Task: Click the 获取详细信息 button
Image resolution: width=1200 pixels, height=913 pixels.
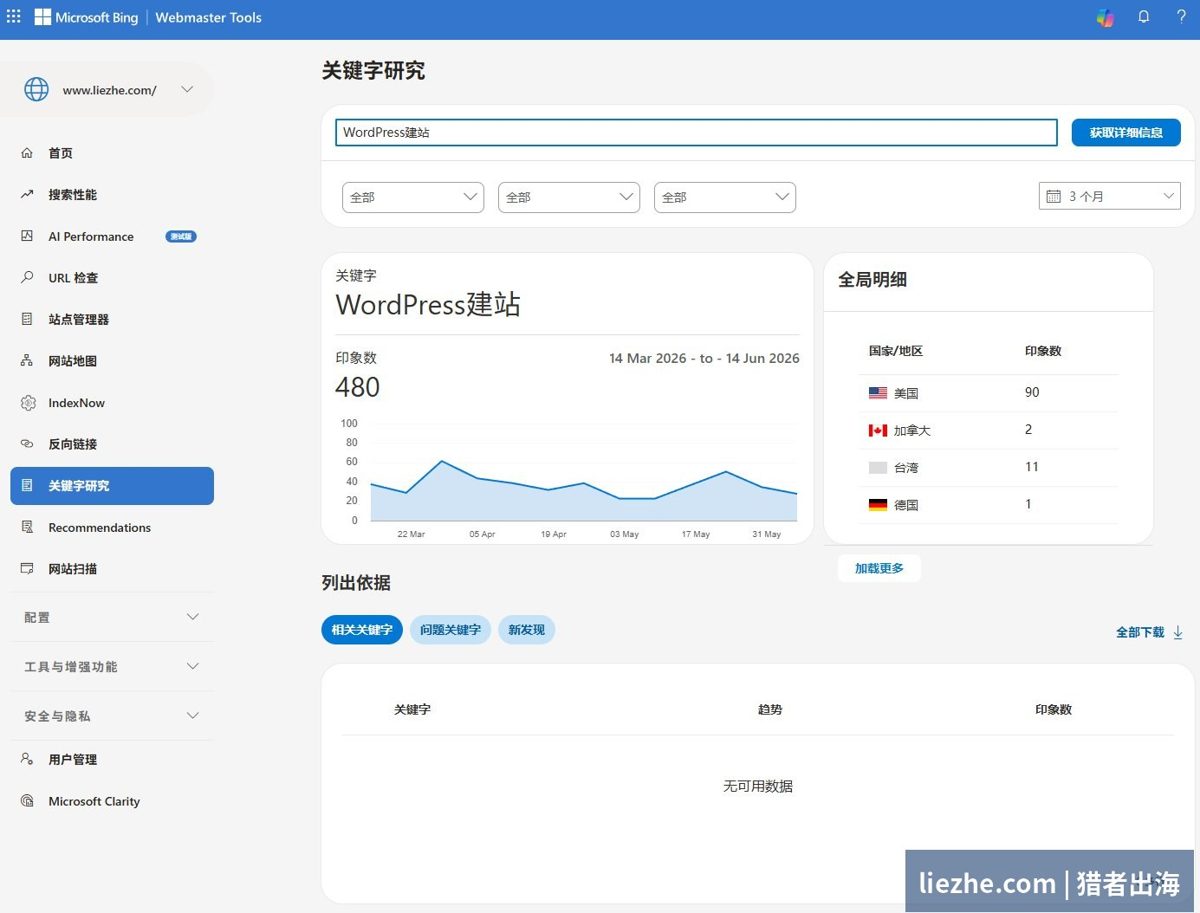Action: pyautogui.click(x=1126, y=132)
